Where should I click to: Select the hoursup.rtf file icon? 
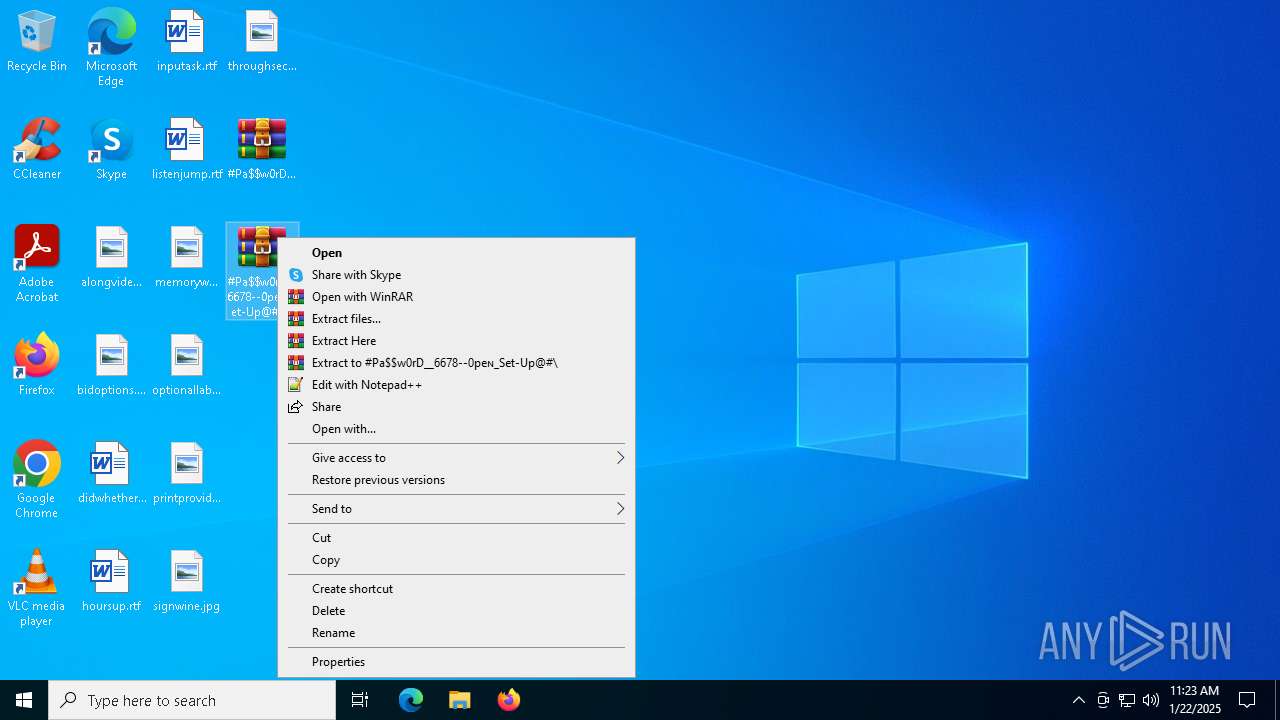[111, 581]
